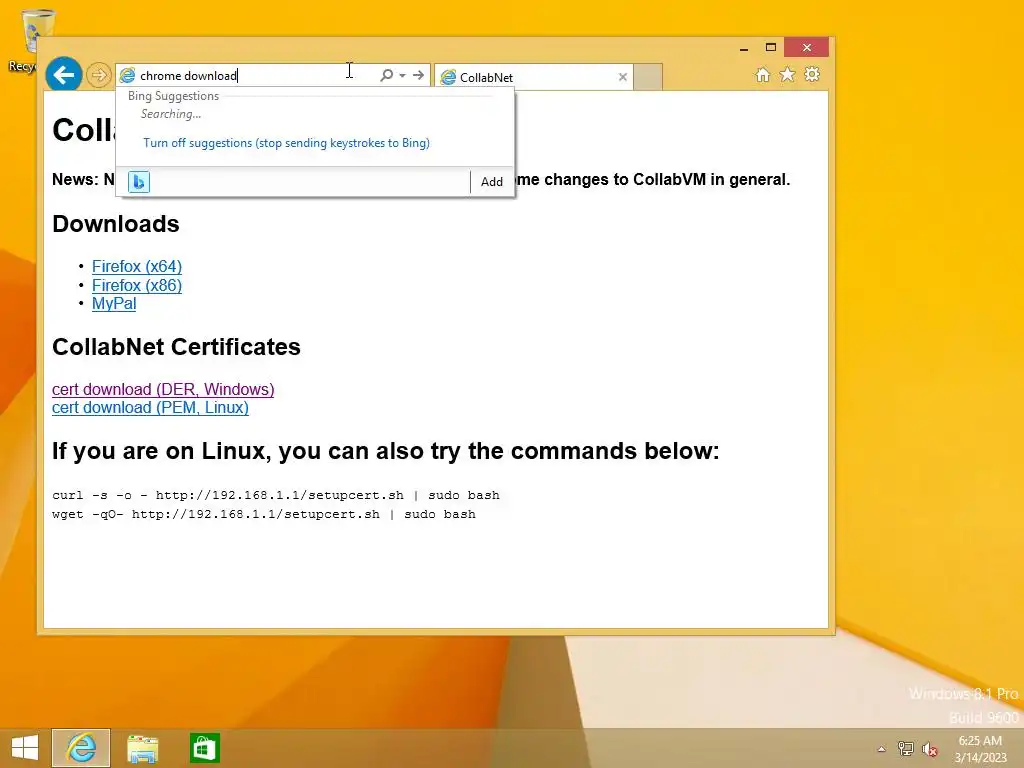Minimize the Internet Explorer window
This screenshot has width=1024, height=768.
(x=744, y=48)
